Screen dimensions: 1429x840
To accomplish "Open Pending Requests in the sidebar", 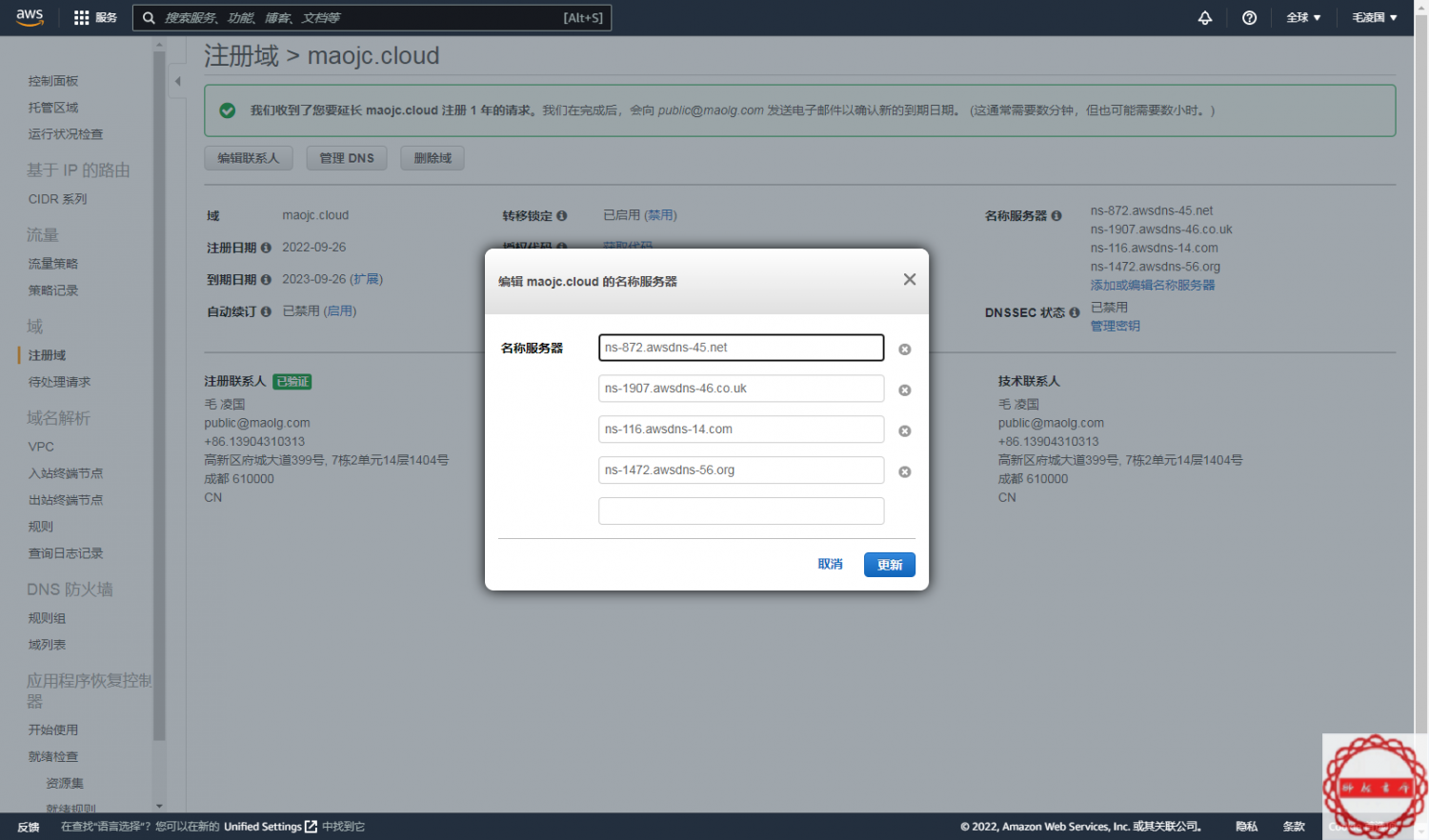I will (x=59, y=382).
